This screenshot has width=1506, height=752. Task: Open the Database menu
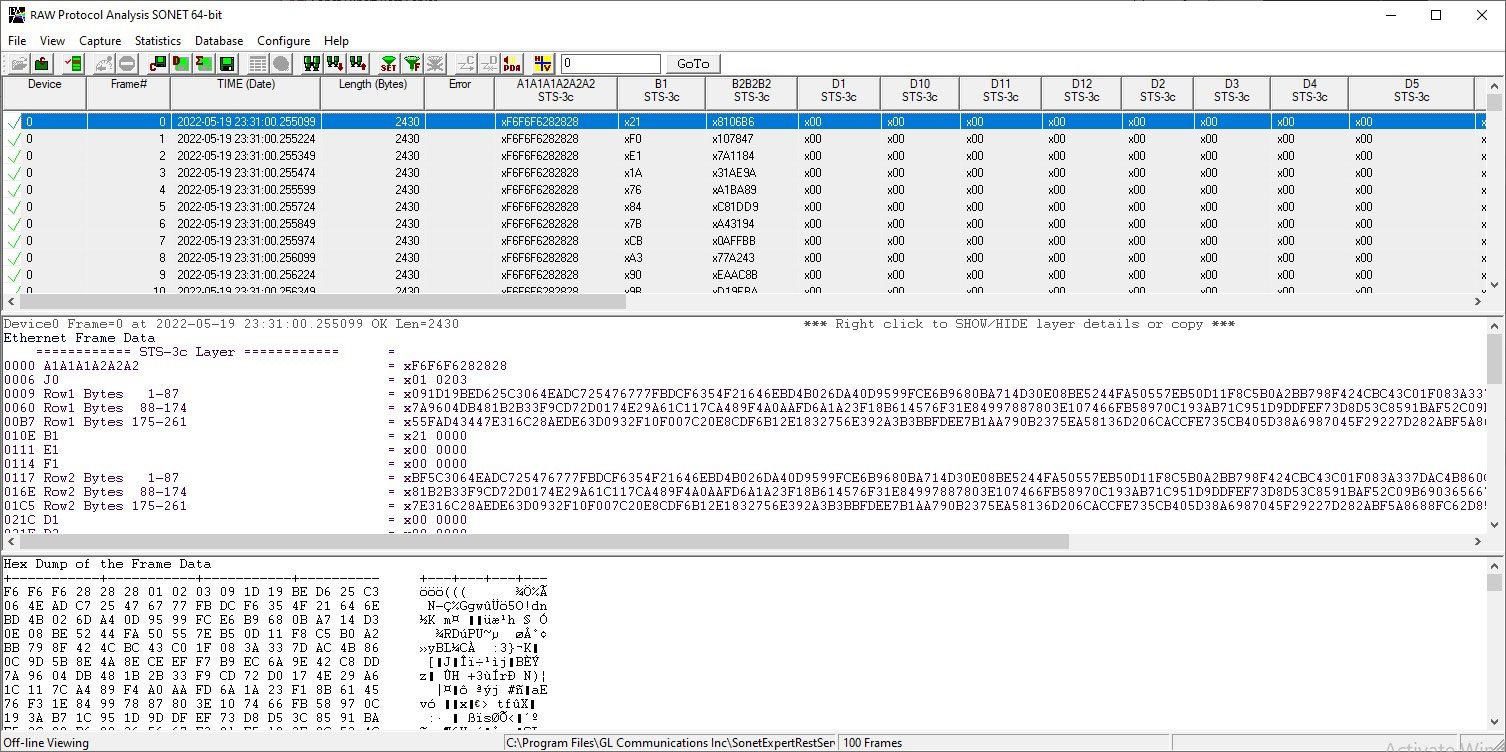click(x=219, y=41)
